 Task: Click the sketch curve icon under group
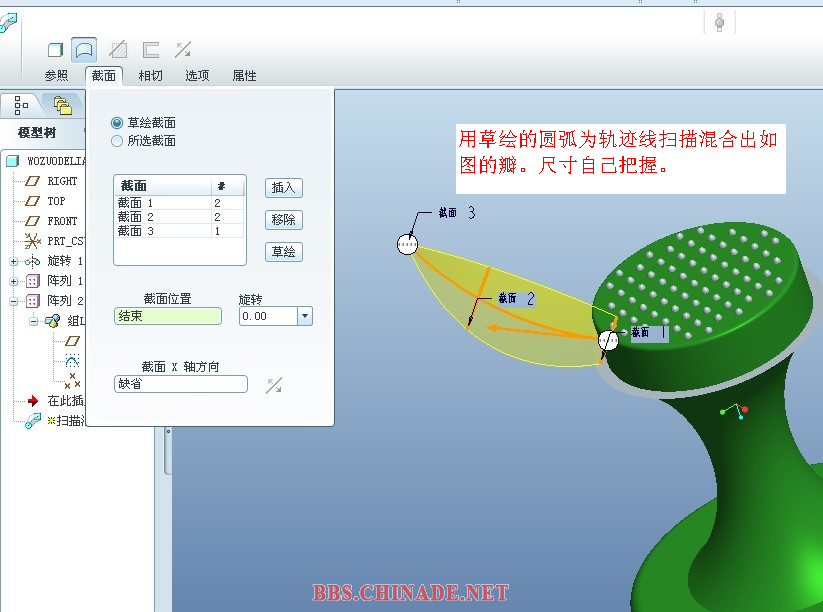pyautogui.click(x=72, y=361)
